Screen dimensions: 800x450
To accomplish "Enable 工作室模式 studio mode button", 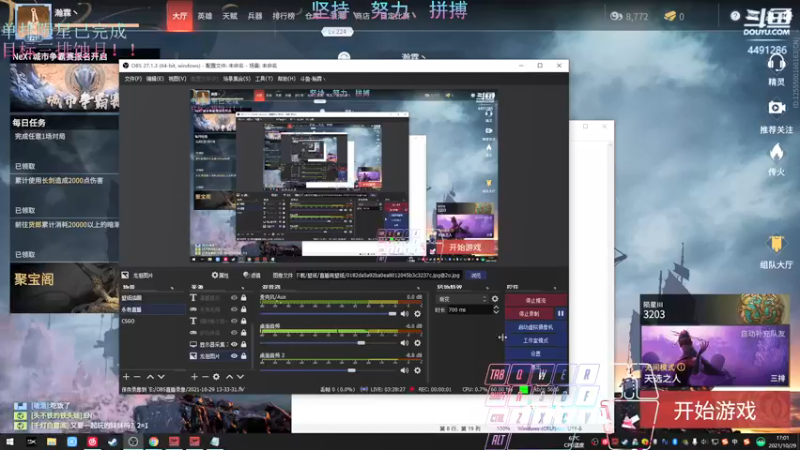I will tap(536, 340).
